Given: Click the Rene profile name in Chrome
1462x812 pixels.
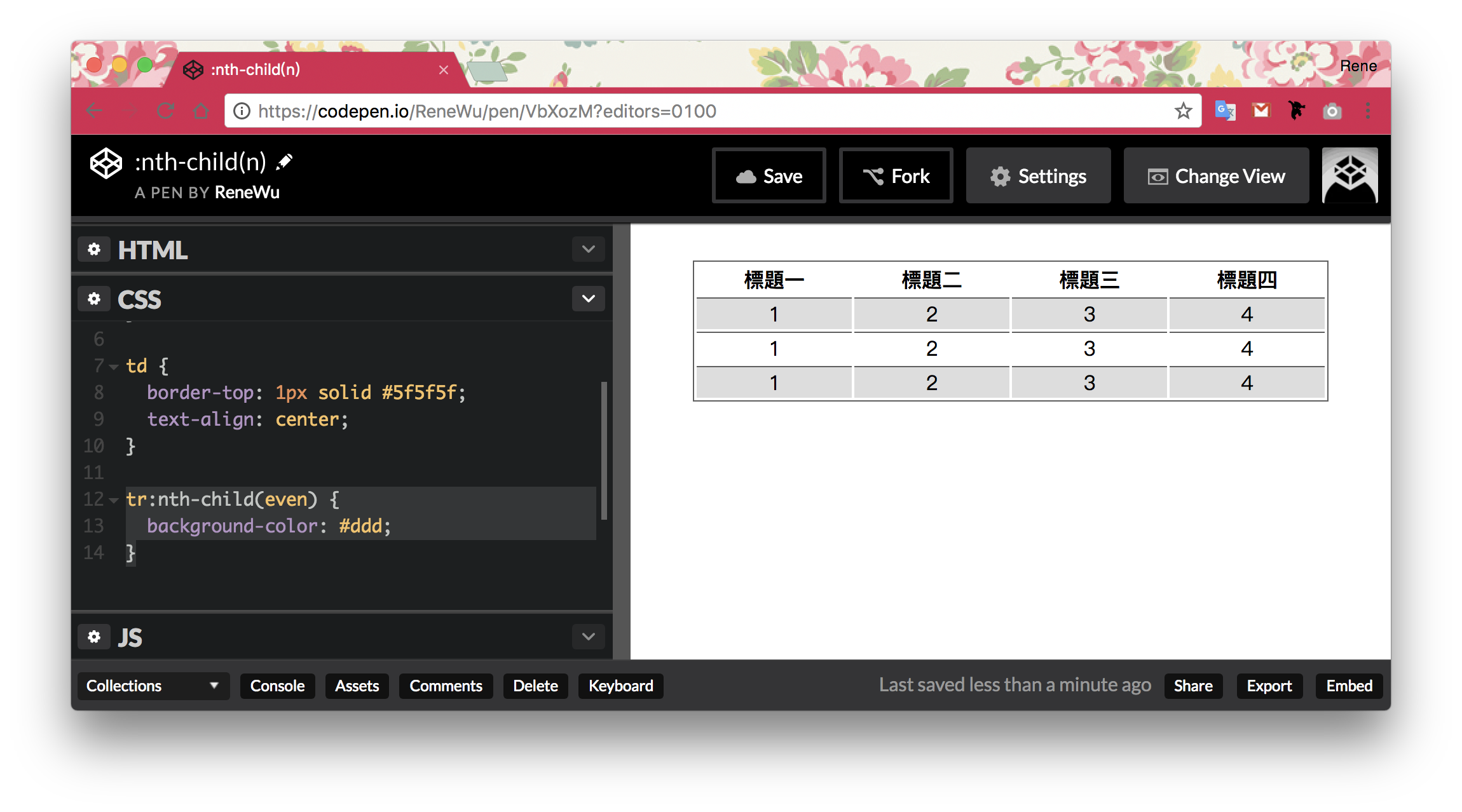Looking at the screenshot, I should click(1358, 66).
